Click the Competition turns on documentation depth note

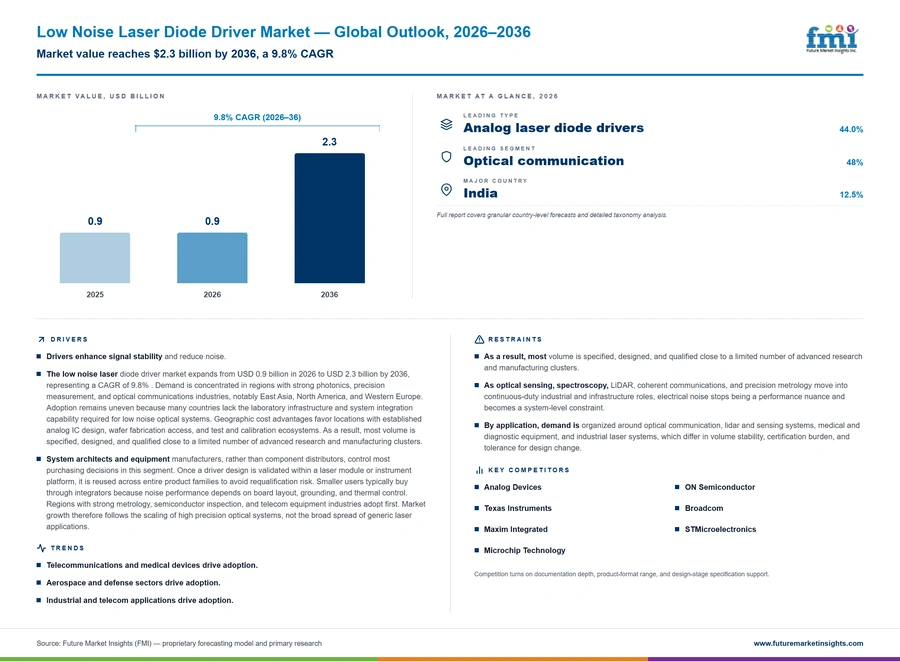pos(622,574)
